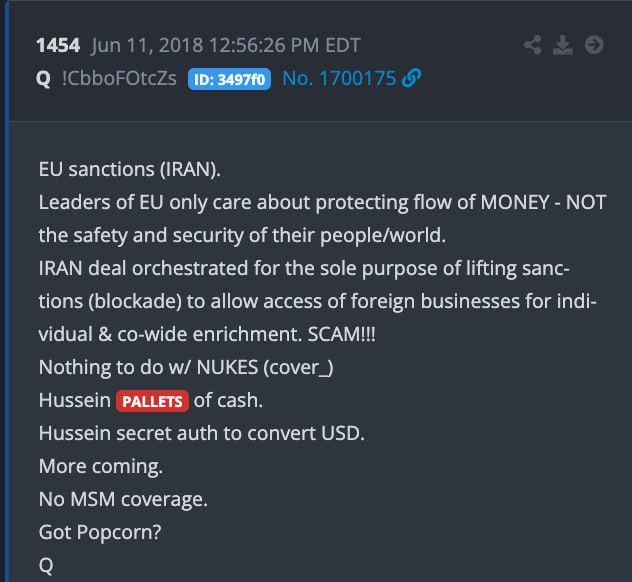Click the tripcode !CbboFOtcZs
Screen dimensions: 632x582
click(x=119, y=78)
